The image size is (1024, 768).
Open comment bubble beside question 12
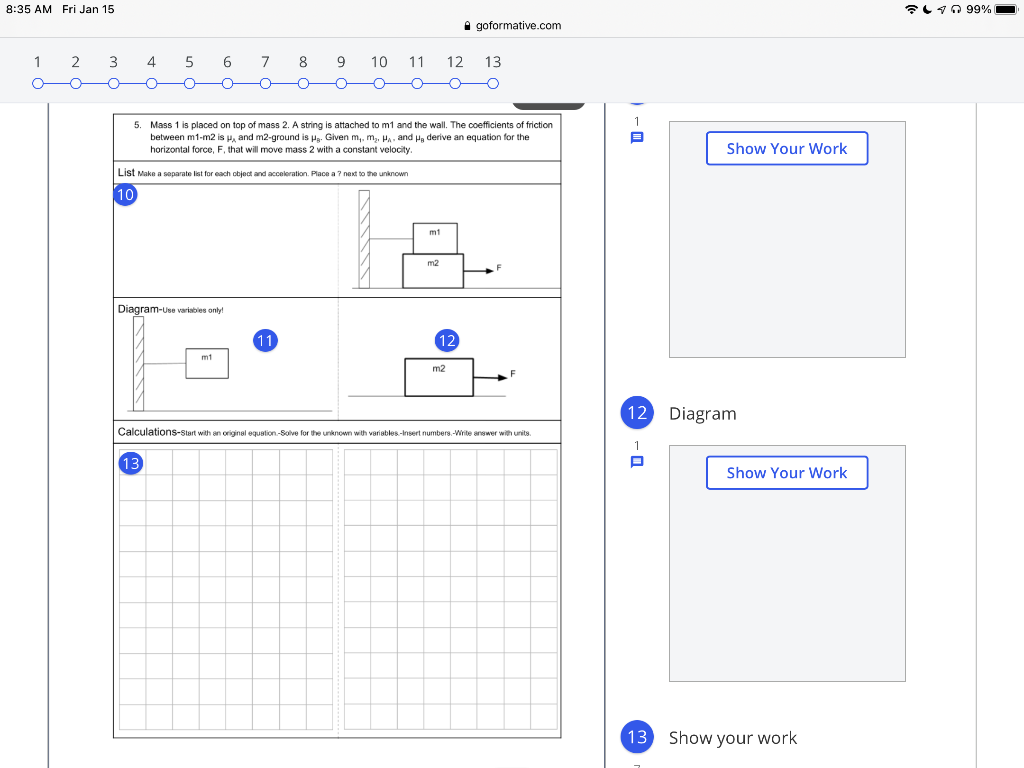[x=636, y=461]
